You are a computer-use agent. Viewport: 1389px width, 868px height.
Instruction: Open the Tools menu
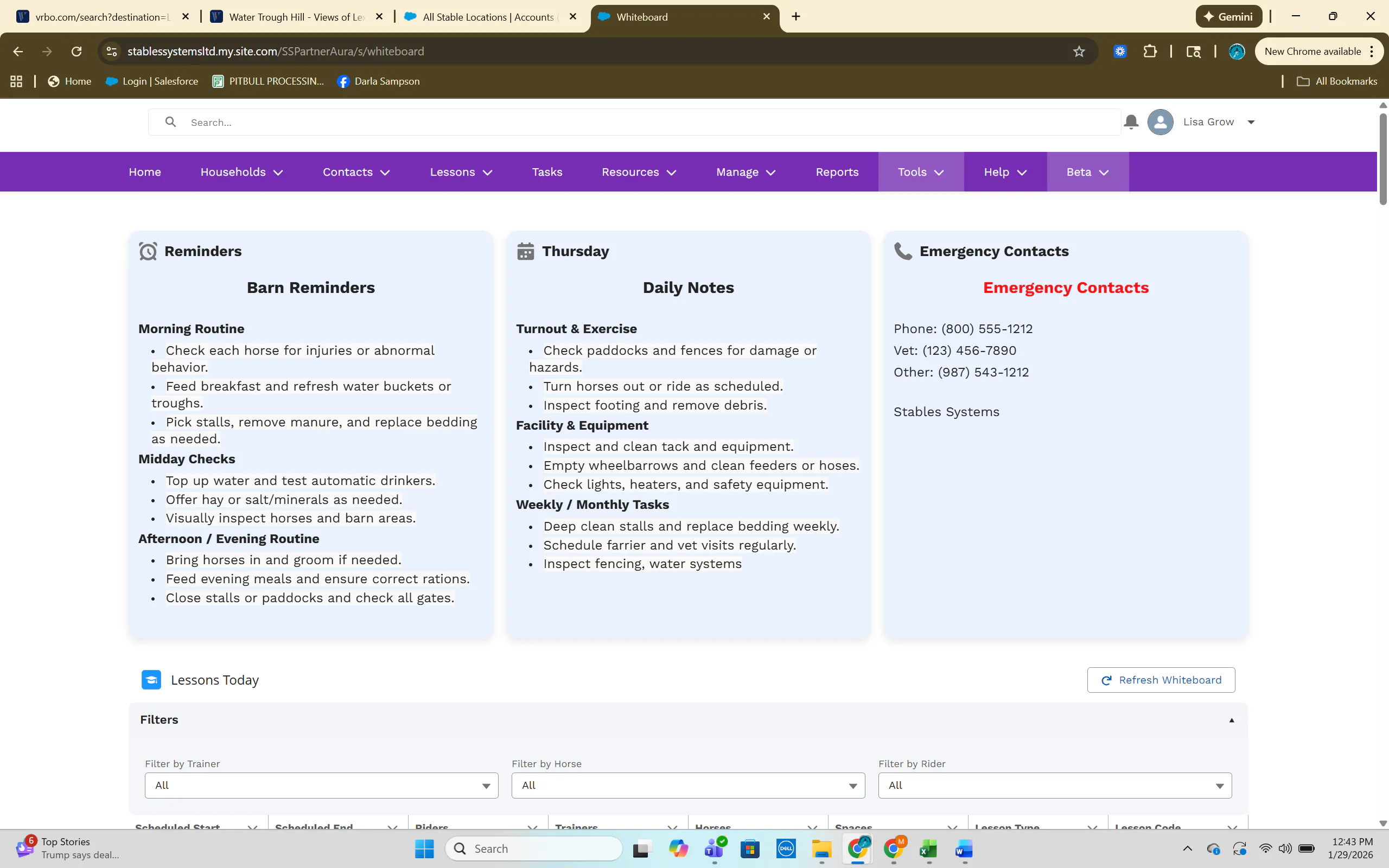point(921,172)
